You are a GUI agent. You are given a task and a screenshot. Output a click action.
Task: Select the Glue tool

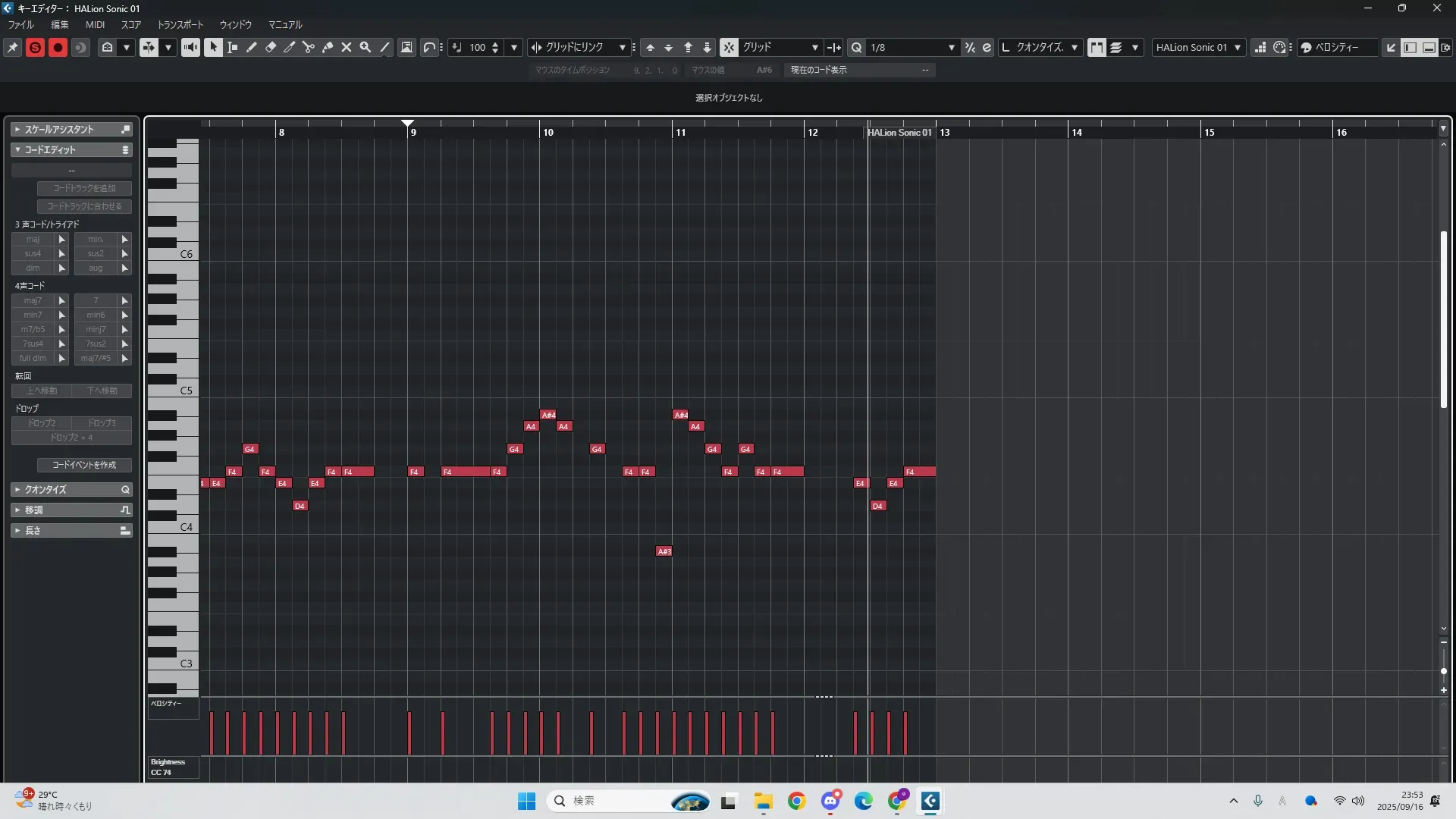328,47
